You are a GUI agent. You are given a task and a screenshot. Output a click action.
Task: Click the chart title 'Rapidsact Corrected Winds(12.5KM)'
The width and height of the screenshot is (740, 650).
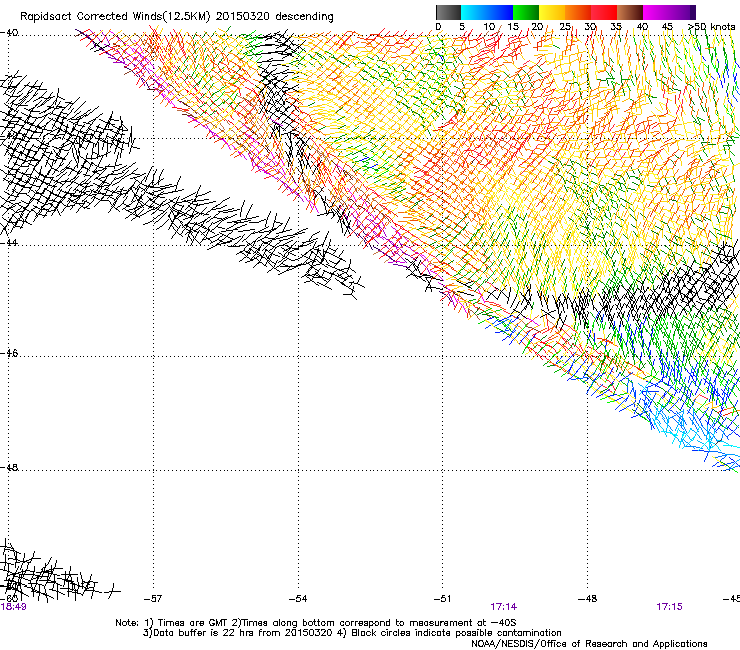(x=115, y=17)
